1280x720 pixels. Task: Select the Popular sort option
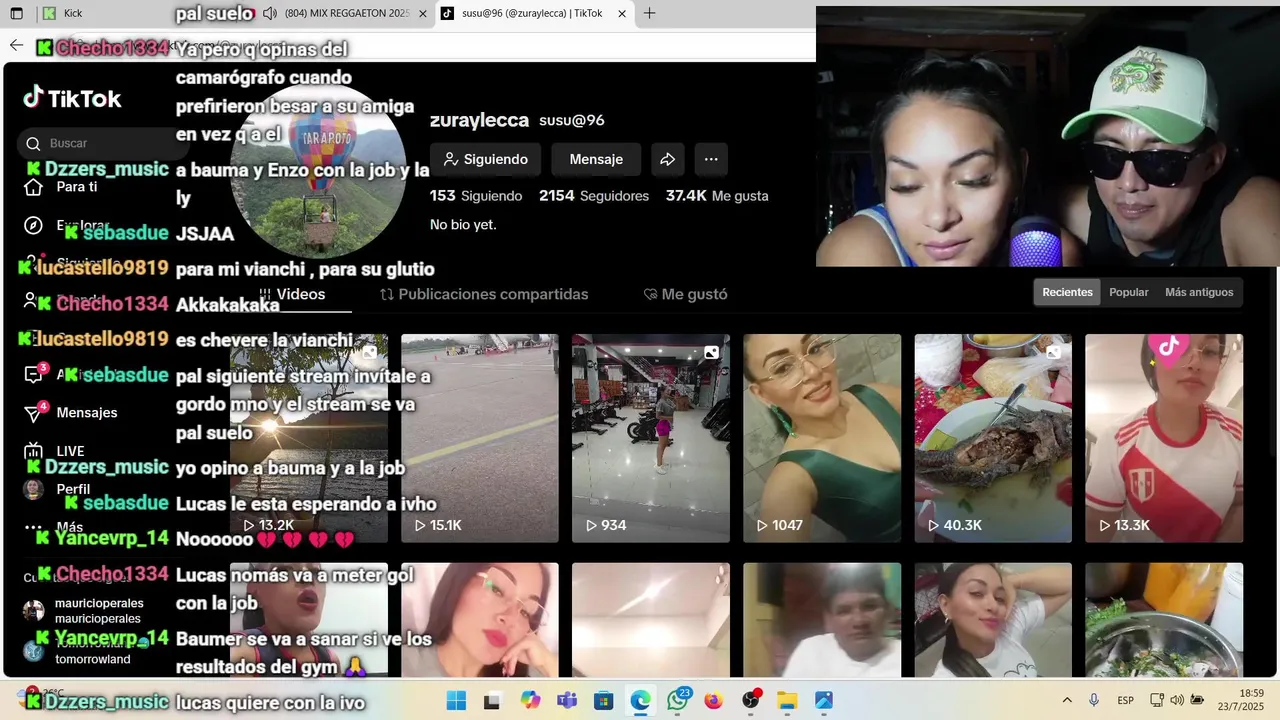[x=1129, y=292]
